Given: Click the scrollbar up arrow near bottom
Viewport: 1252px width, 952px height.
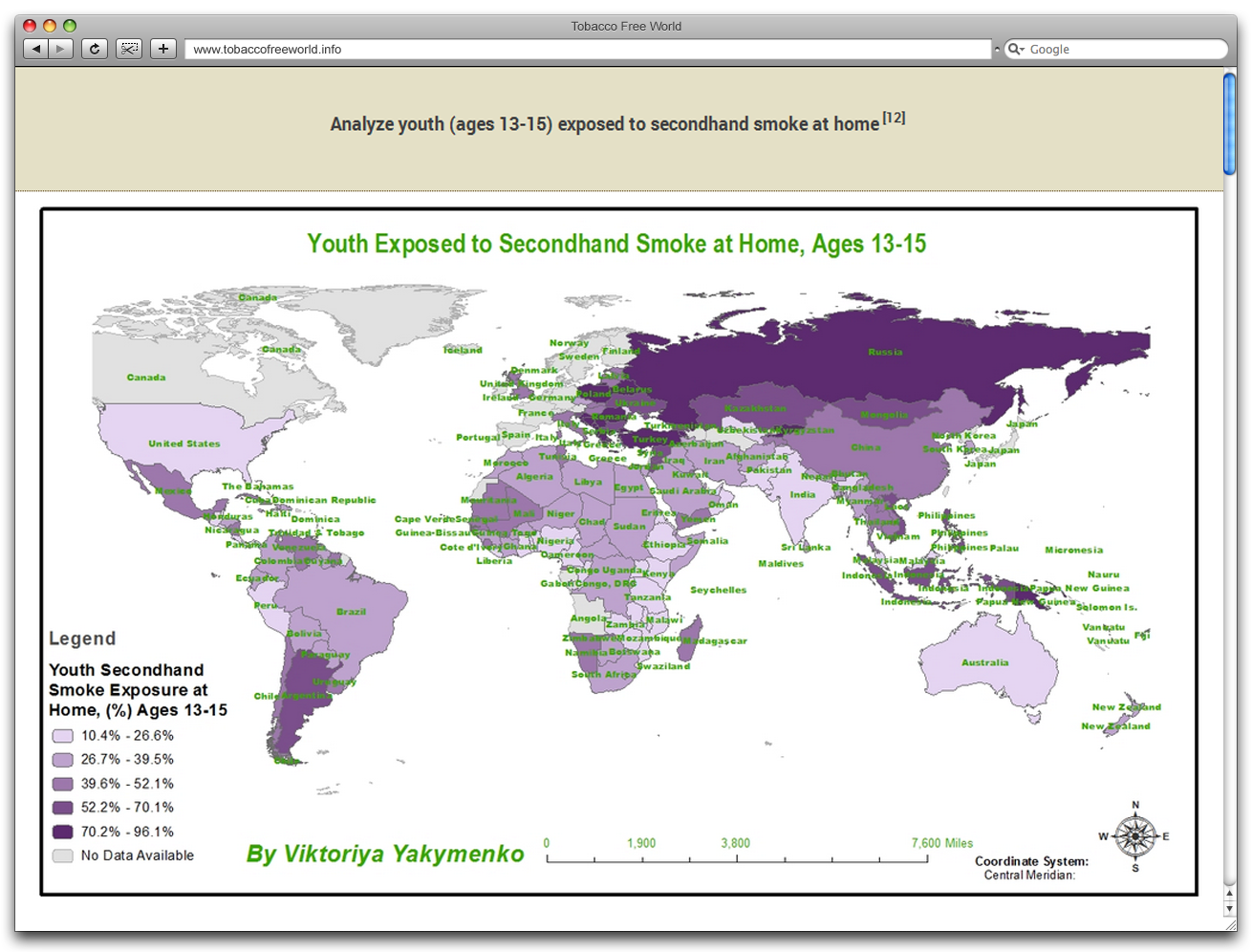Looking at the screenshot, I should coord(1230,894).
